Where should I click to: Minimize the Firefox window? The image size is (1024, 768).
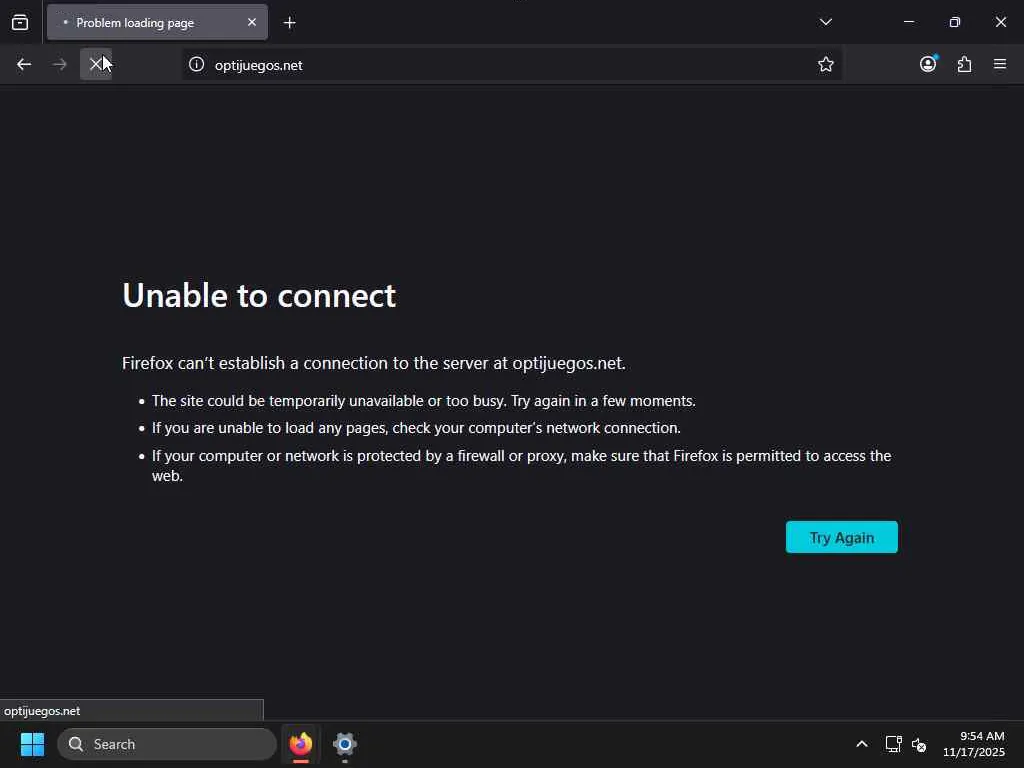908,22
